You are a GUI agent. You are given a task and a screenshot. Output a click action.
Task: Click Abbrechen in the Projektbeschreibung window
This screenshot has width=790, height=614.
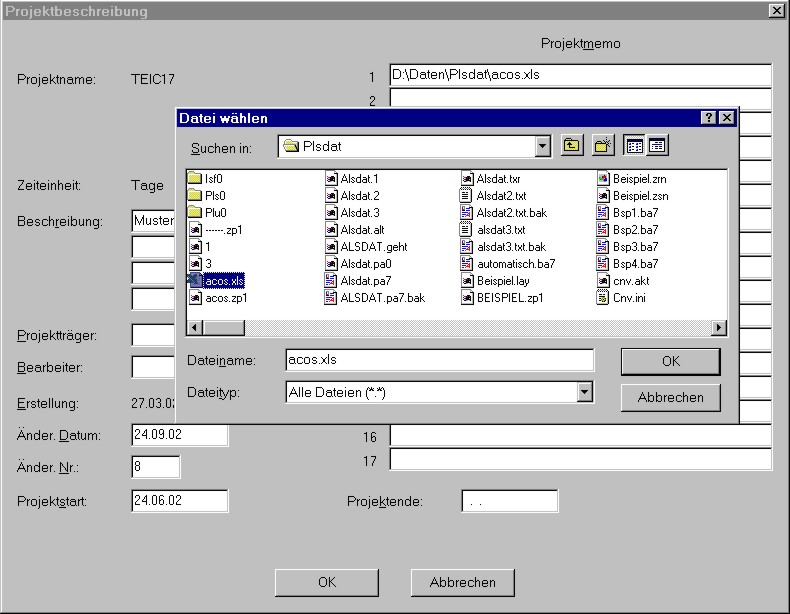[x=463, y=582]
